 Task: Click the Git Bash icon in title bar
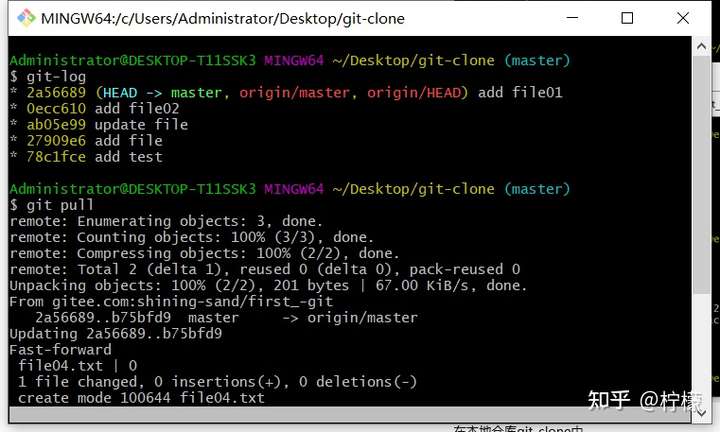click(x=26, y=18)
